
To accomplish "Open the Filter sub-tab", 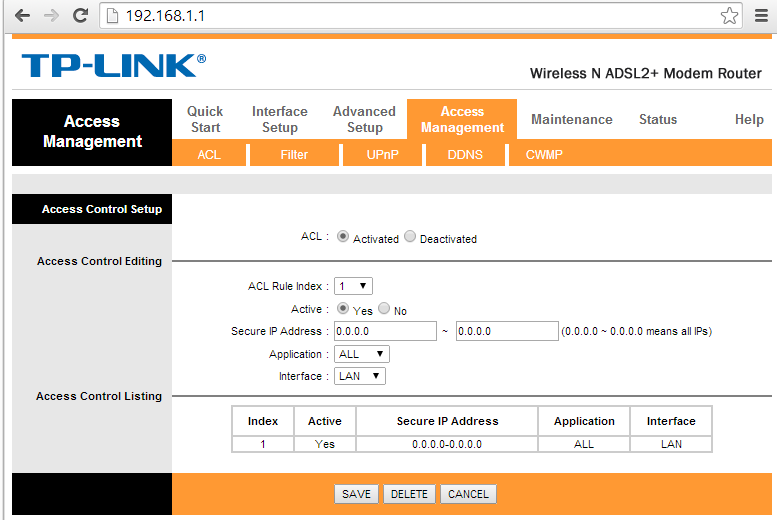I will (294, 155).
